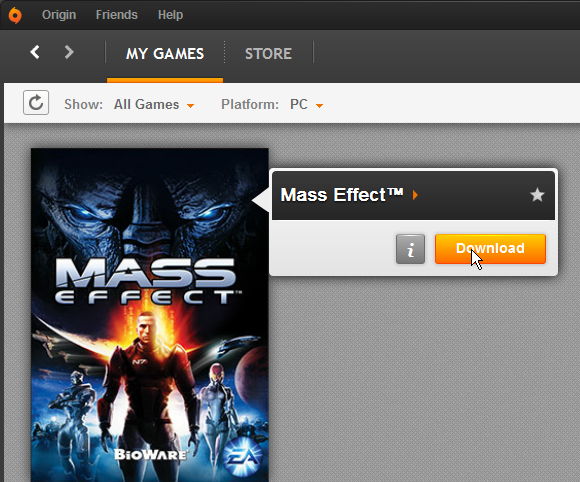This screenshot has height=482, width=580.
Task: Click the Mass Effect™ title text
Action: coord(341,195)
